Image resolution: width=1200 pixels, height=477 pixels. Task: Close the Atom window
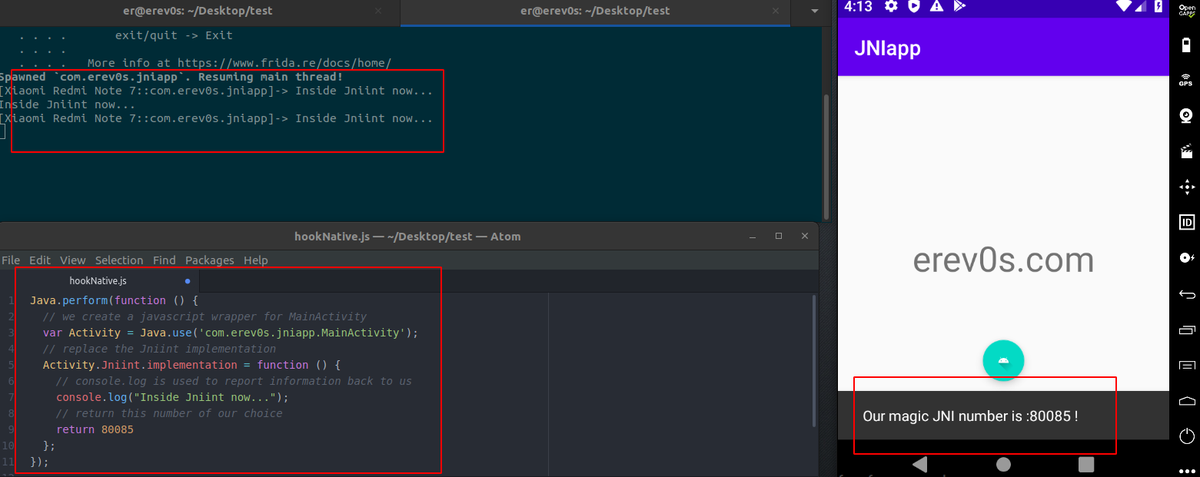click(x=805, y=237)
